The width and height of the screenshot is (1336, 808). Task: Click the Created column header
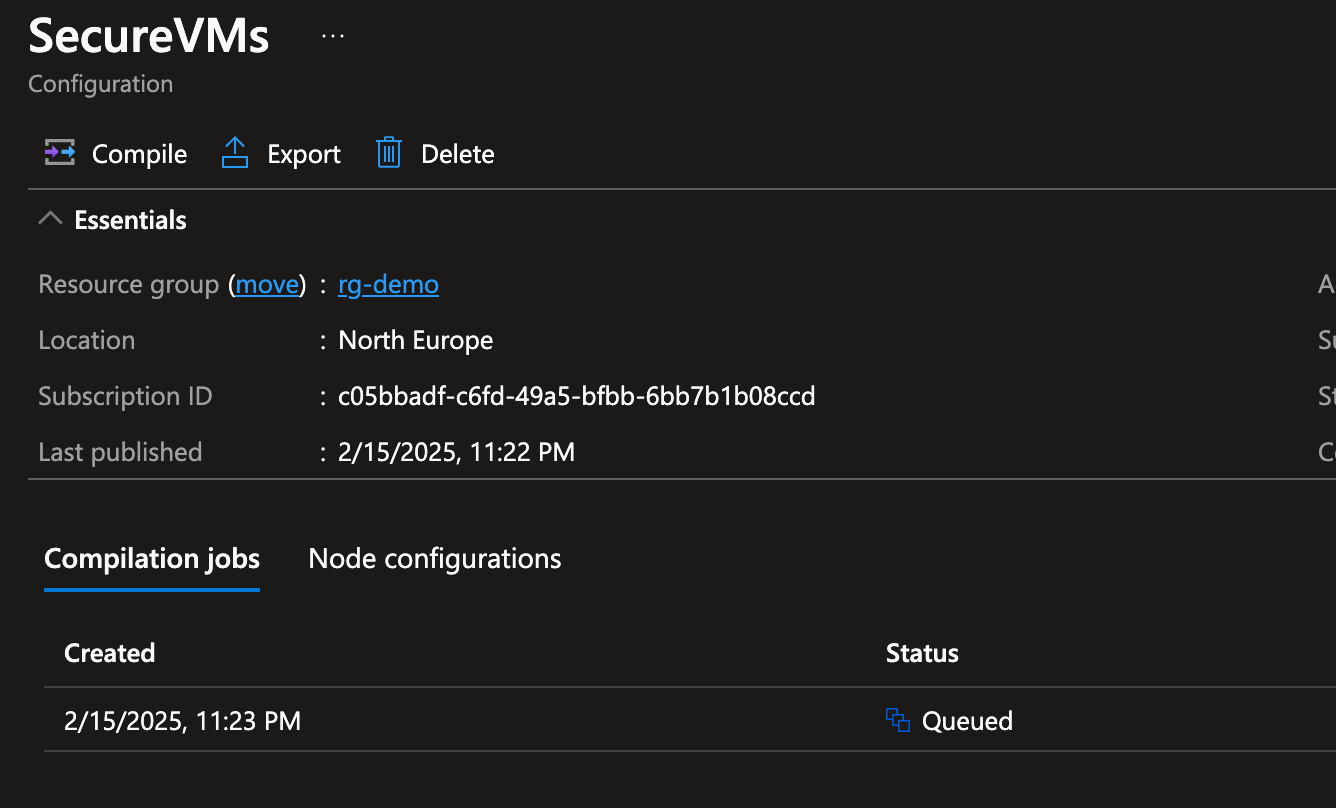[109, 652]
